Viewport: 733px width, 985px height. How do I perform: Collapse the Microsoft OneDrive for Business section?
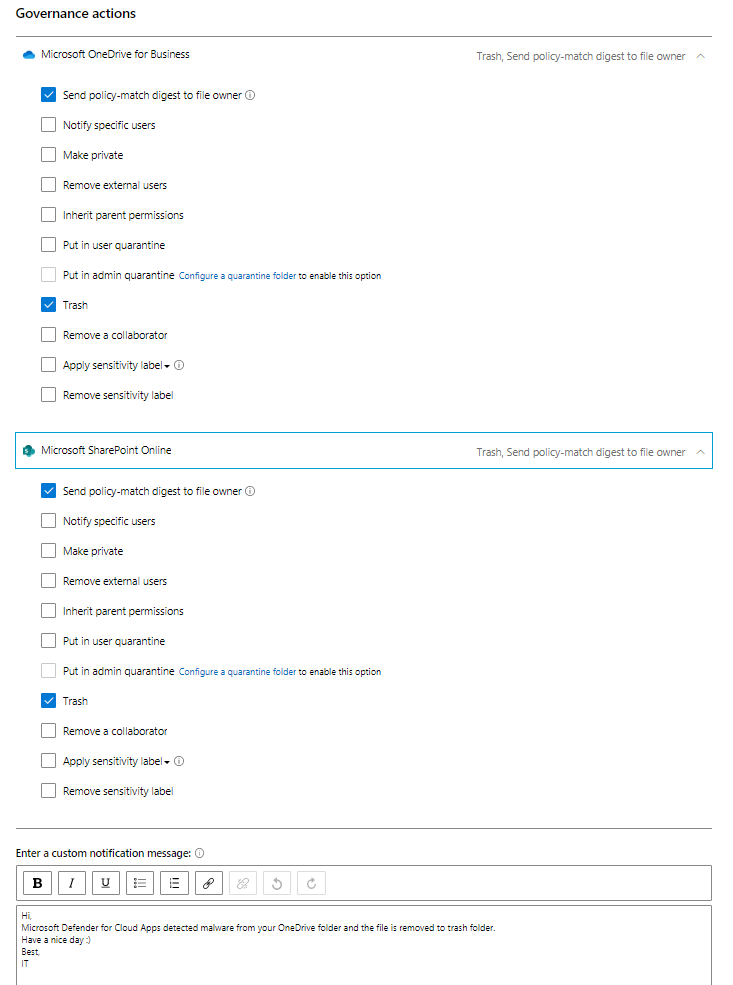pos(700,56)
